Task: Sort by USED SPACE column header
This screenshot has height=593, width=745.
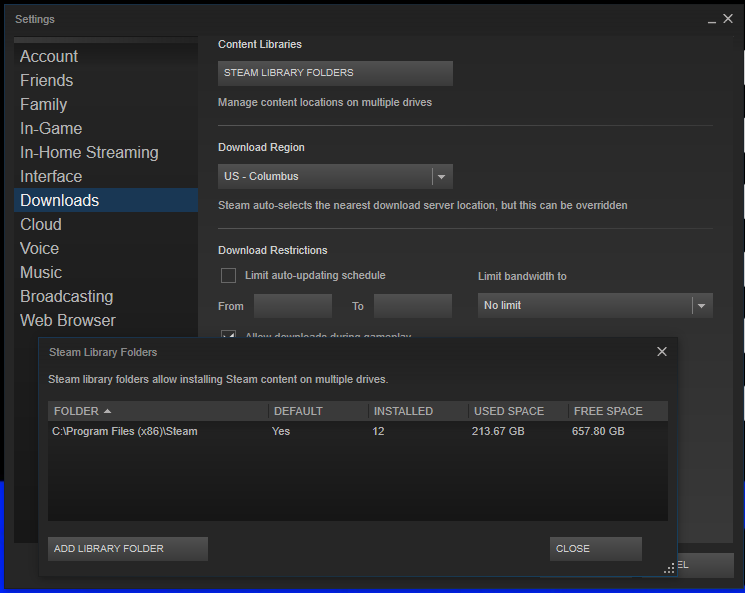Action: point(518,411)
